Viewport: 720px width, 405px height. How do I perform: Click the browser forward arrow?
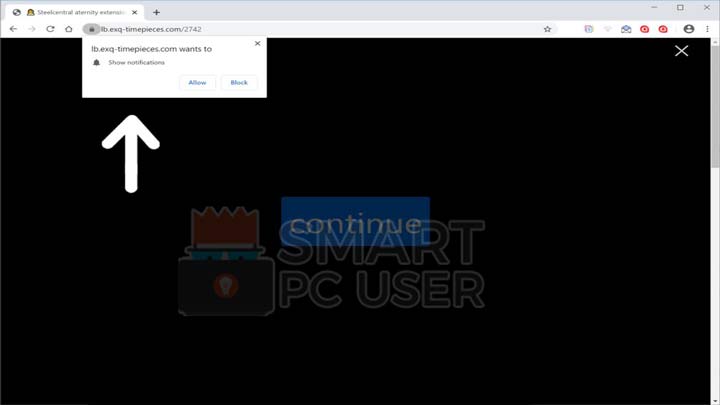click(32, 29)
